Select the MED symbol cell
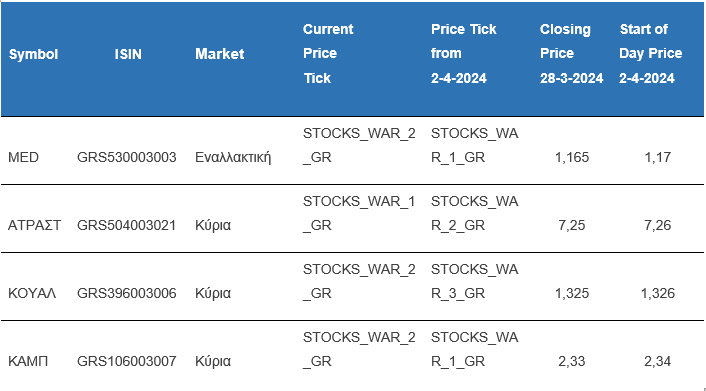The image size is (706, 391). pos(23,157)
